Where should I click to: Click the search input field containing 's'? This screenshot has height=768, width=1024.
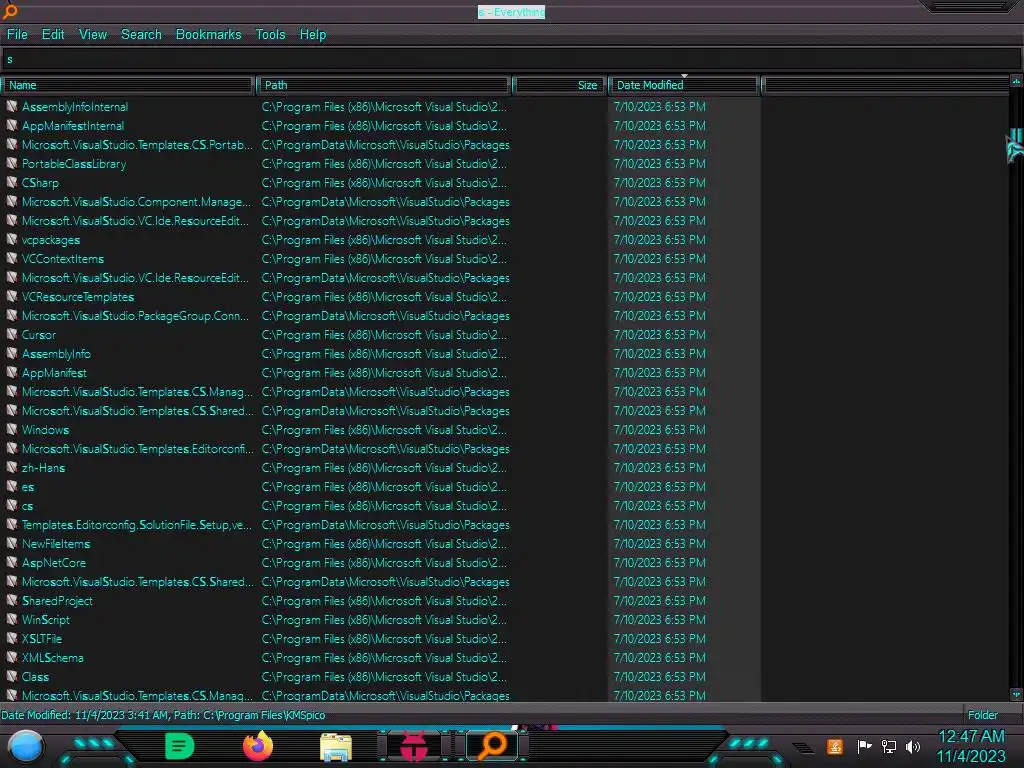coord(511,59)
